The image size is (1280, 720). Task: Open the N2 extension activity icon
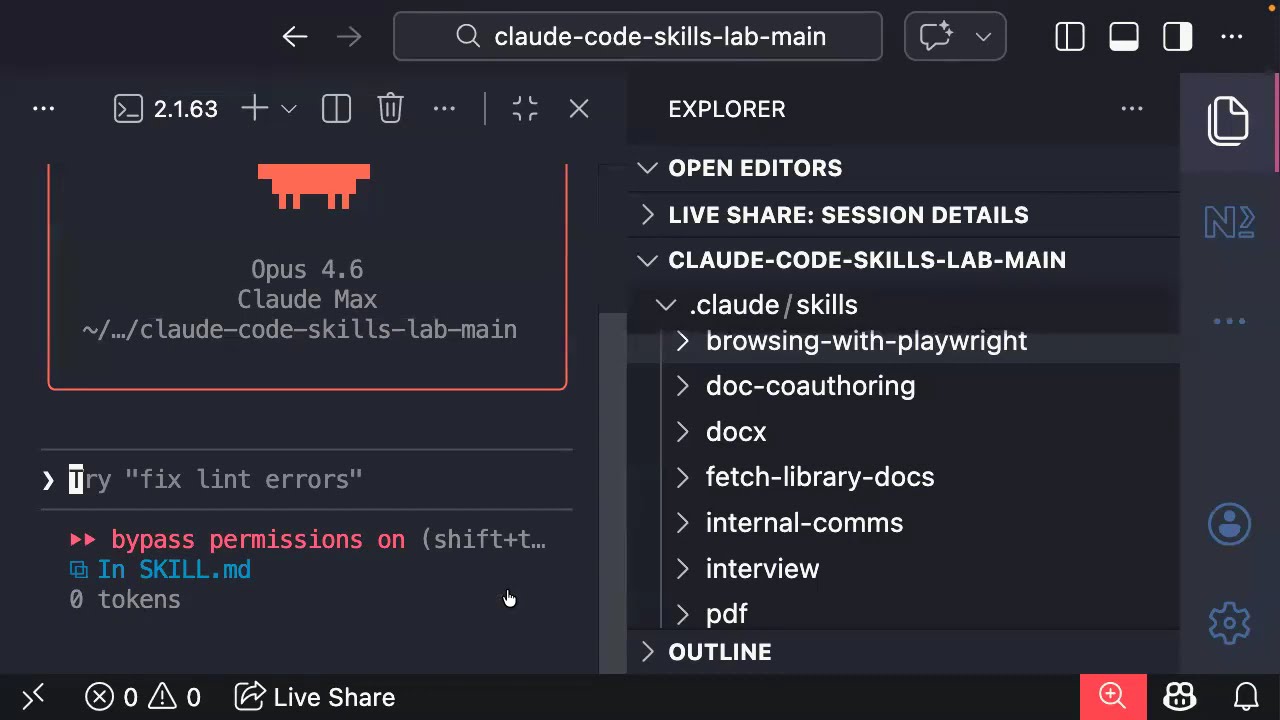[1229, 221]
